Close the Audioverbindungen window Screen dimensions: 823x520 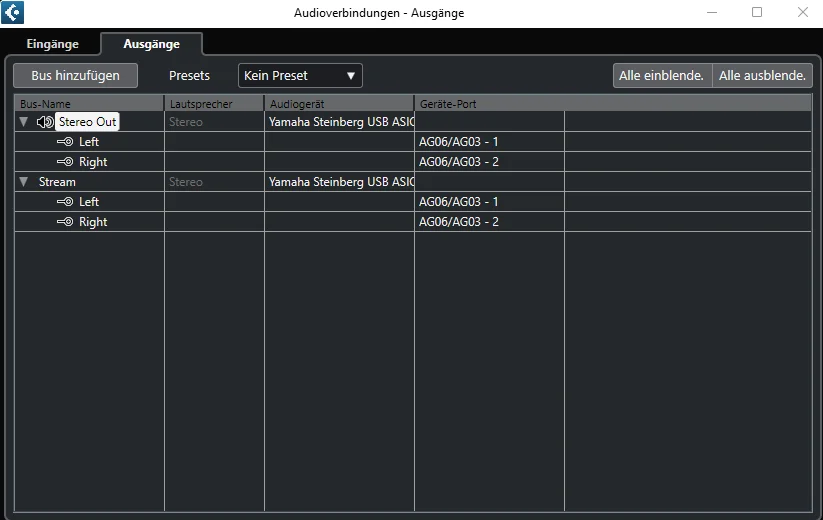pos(803,13)
